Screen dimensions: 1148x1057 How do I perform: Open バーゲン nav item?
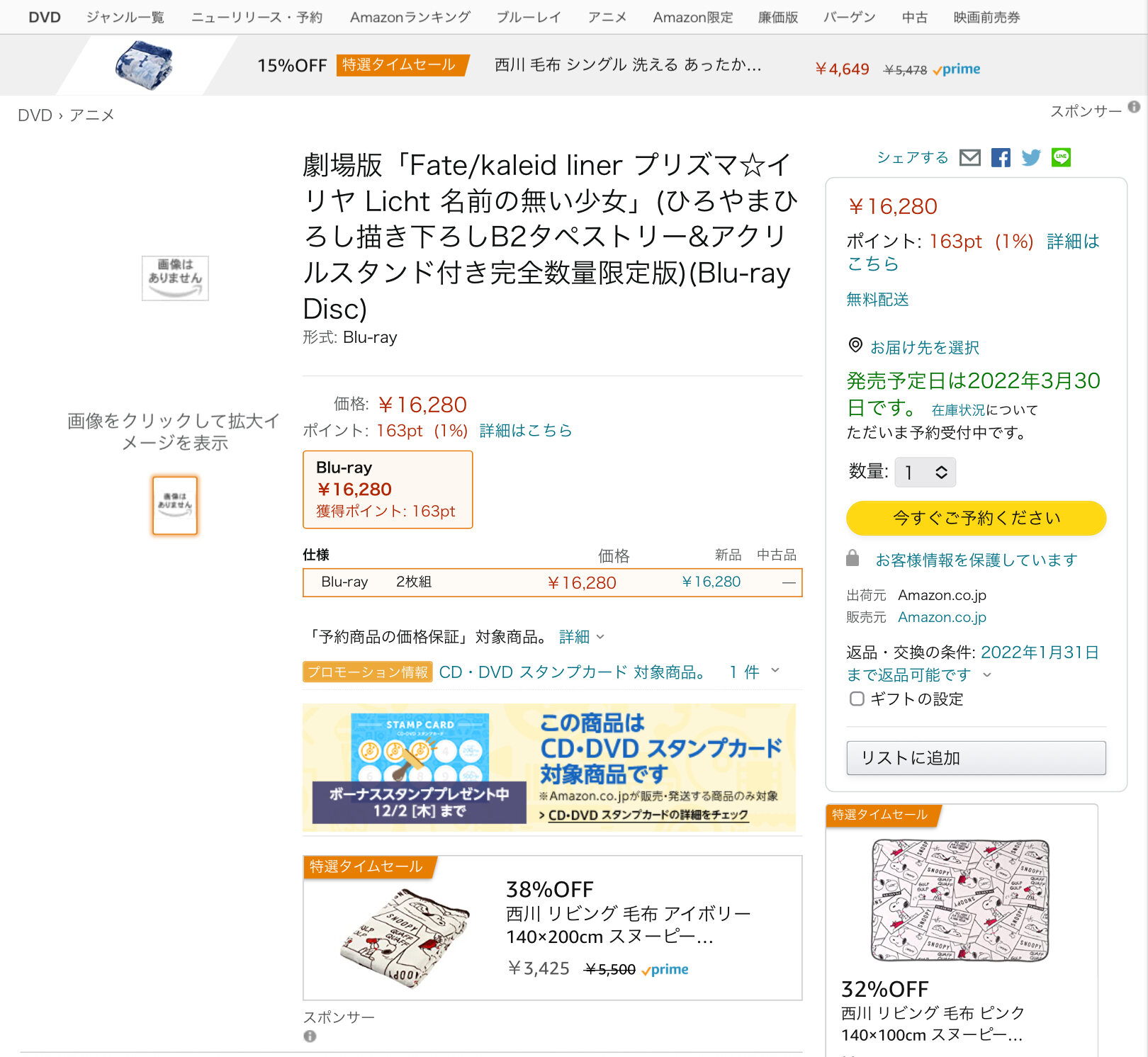point(849,17)
